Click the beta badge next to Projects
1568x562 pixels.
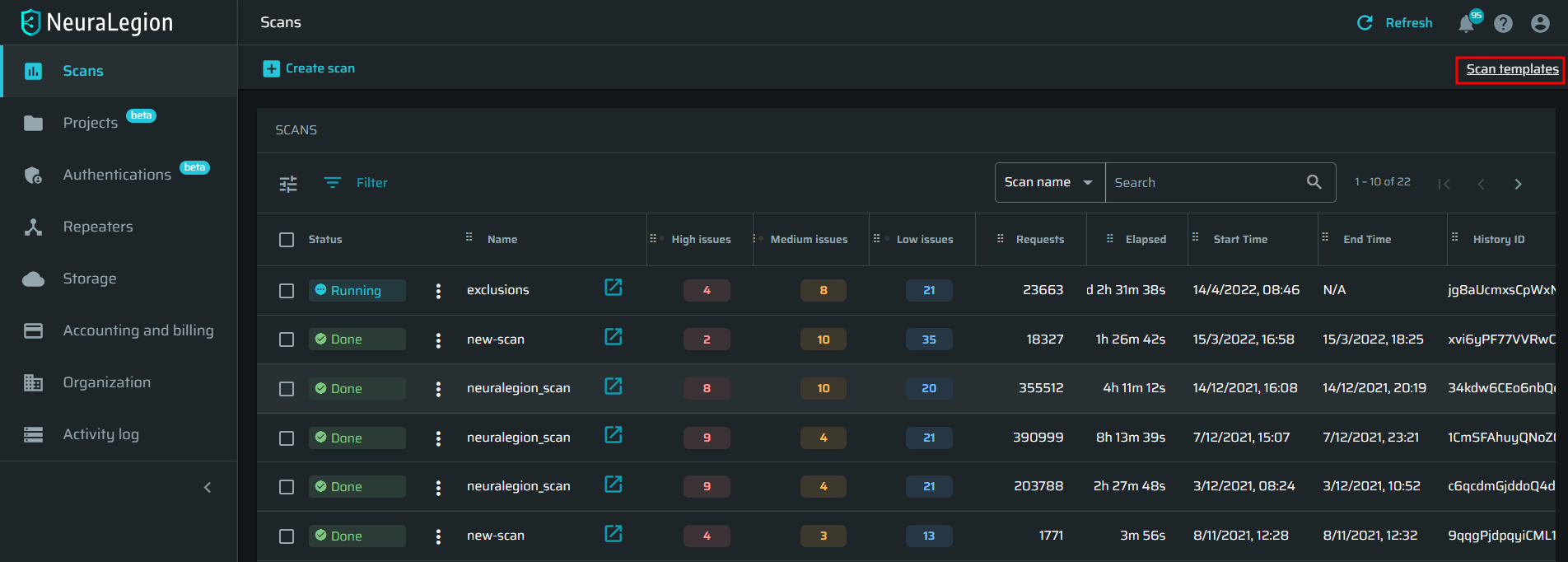pos(141,115)
